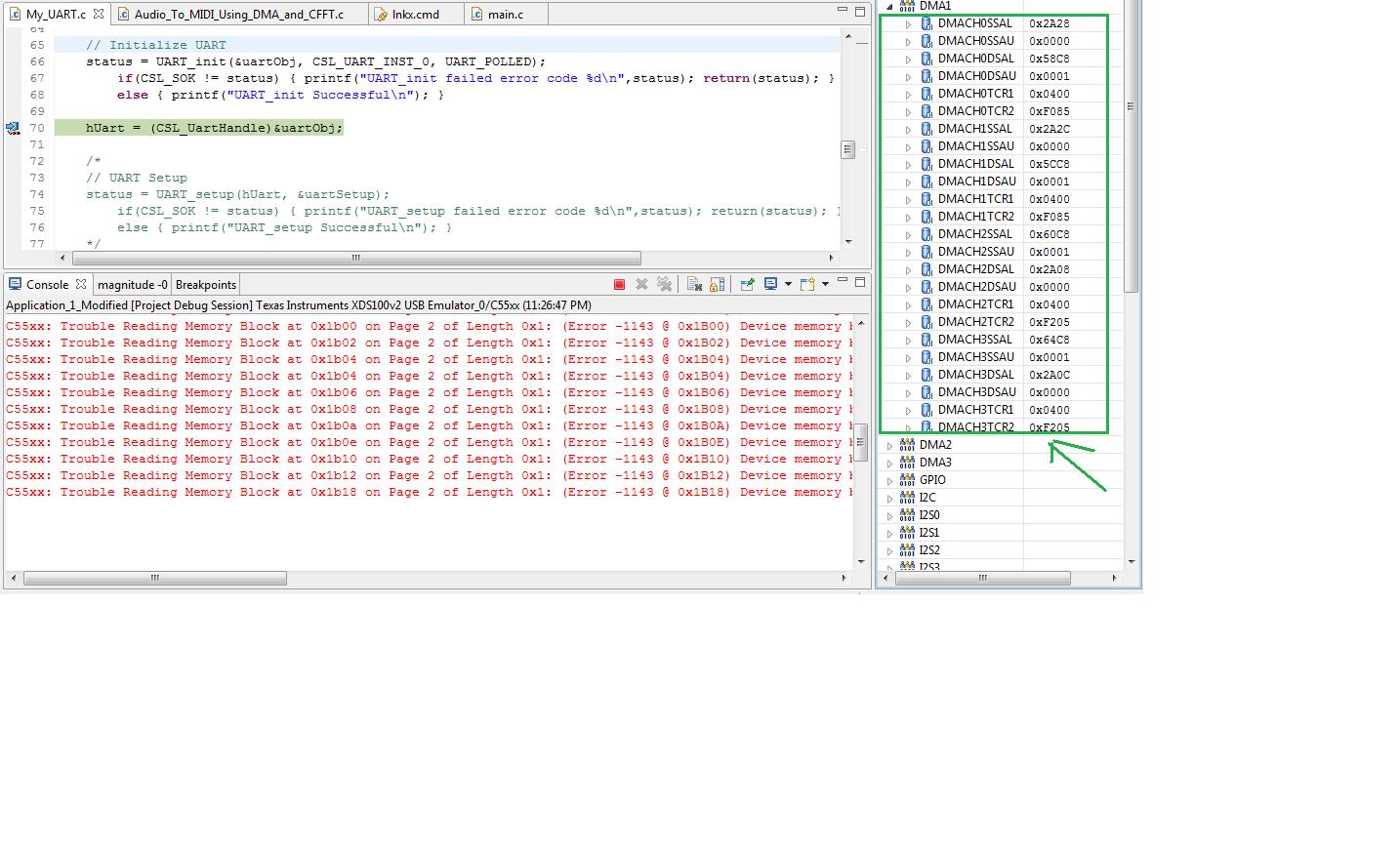Screen dimensions: 1400x848
Task: Select the DMACH2DSAU register row label
Action: pos(976,287)
